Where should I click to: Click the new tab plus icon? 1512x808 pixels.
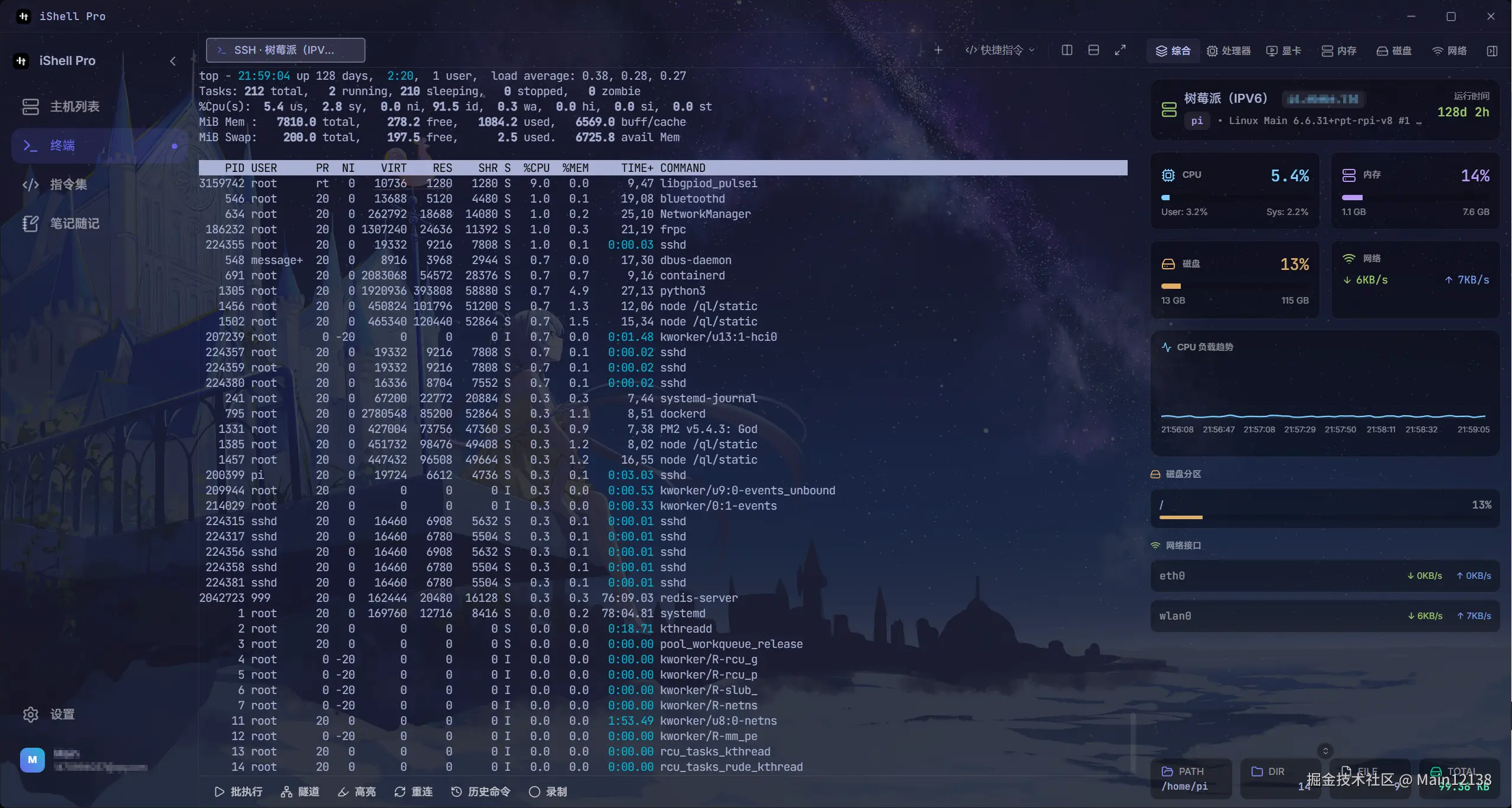click(938, 50)
